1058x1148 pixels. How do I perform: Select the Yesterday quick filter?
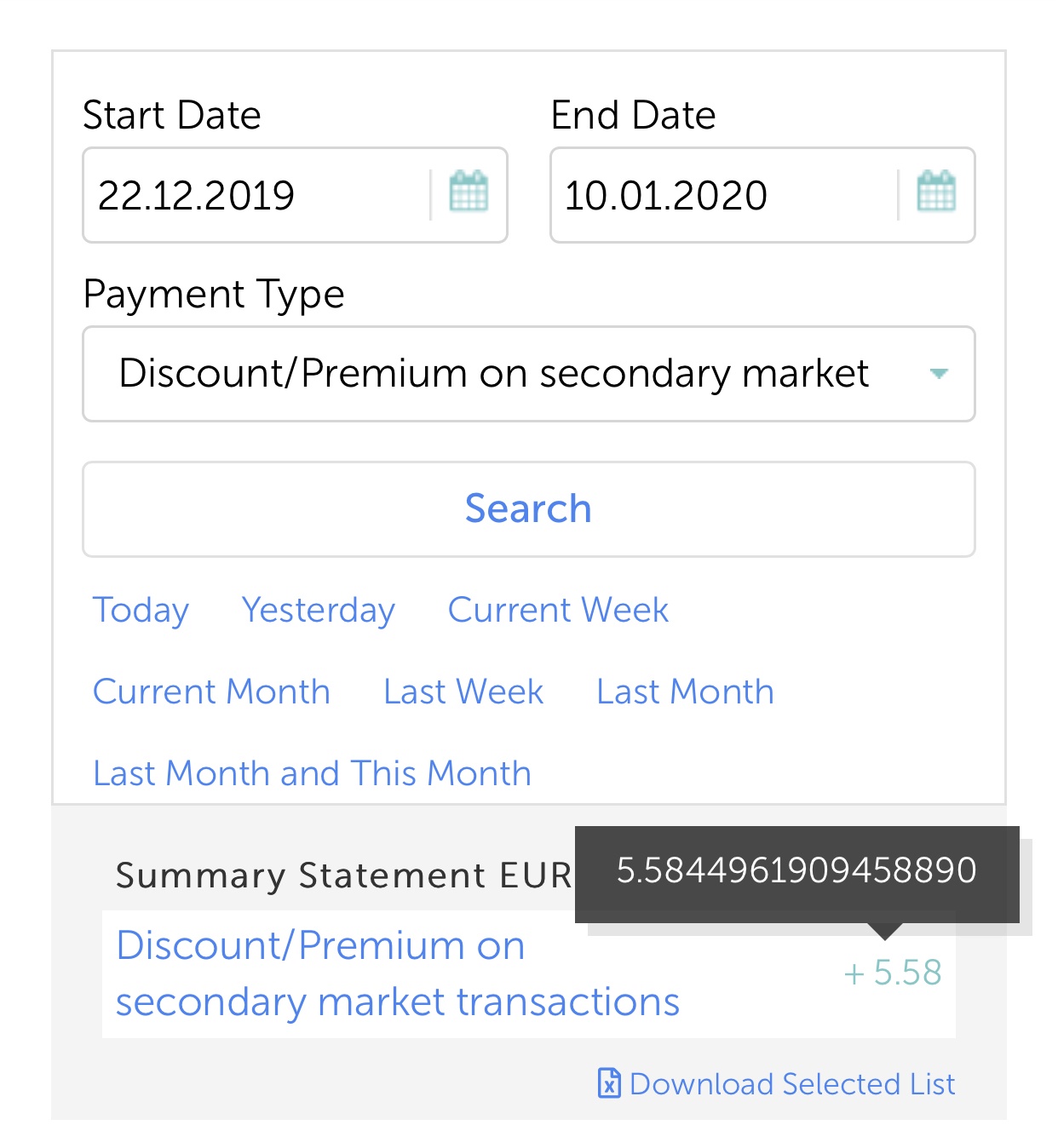pos(319,611)
